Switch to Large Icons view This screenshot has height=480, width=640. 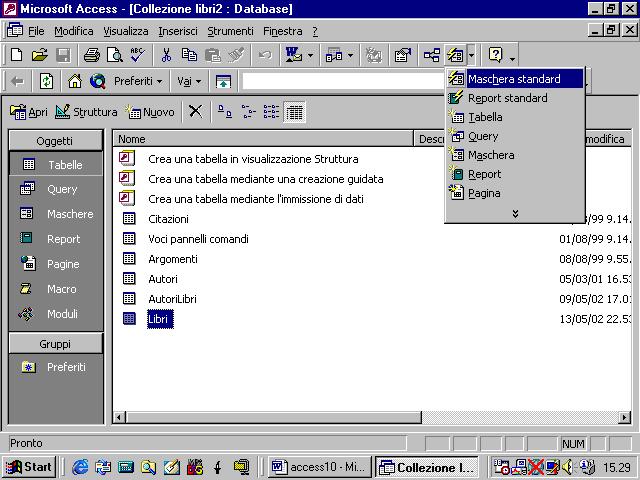coord(224,111)
